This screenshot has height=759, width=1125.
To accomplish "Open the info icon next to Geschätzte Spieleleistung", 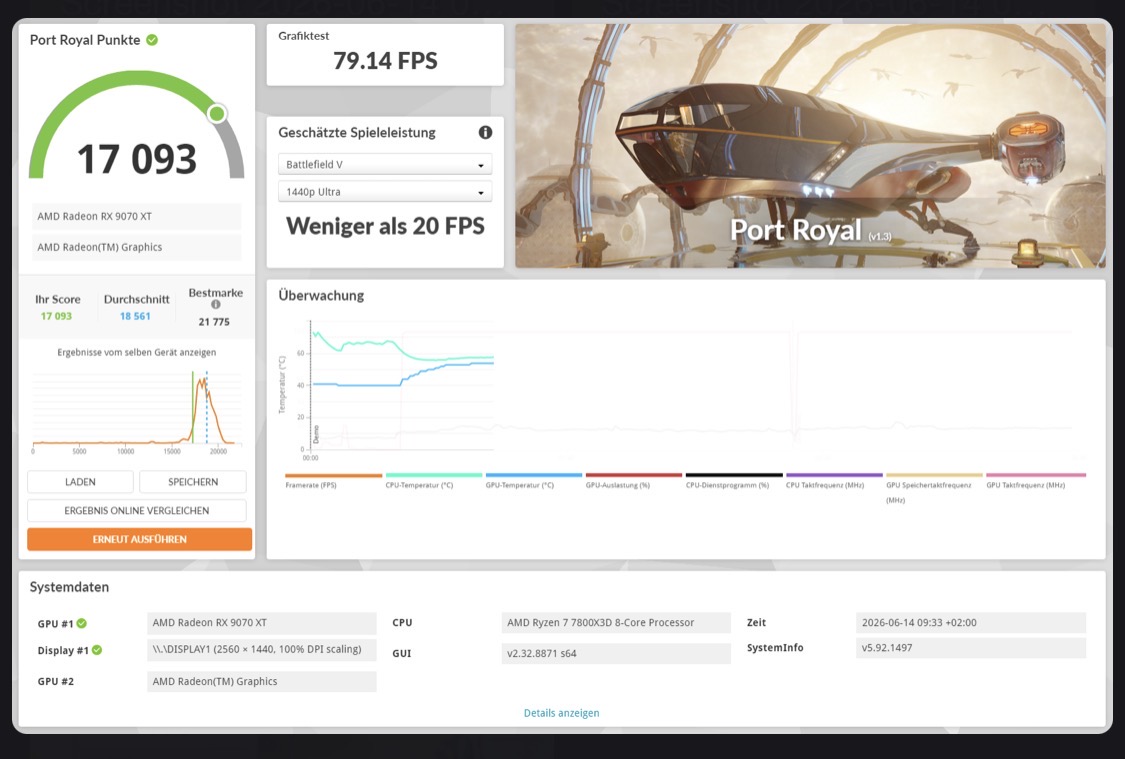I will pos(486,133).
